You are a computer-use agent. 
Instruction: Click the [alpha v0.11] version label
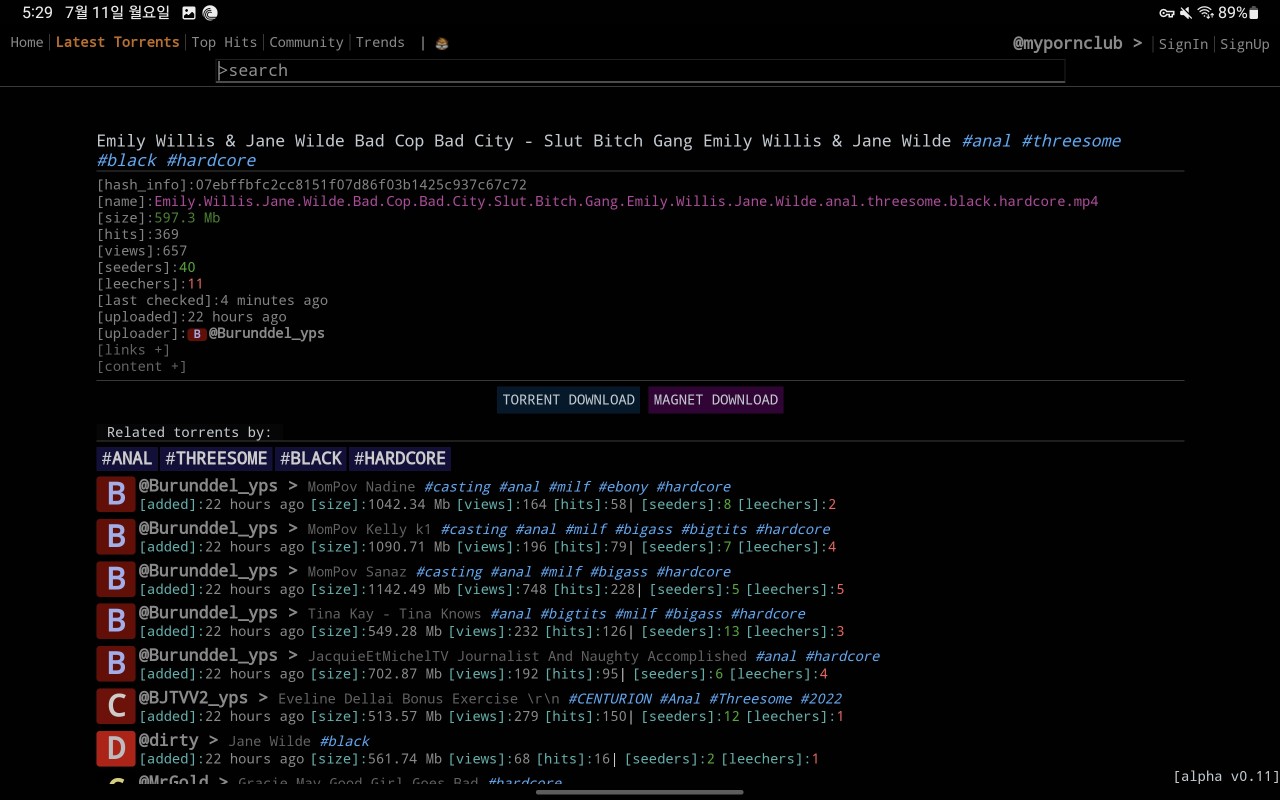point(1226,777)
